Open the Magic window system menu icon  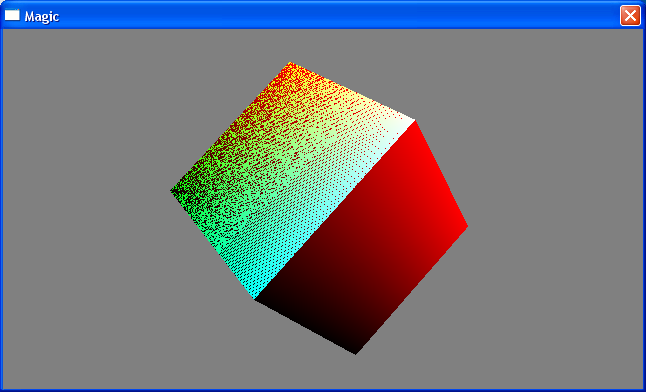[12, 15]
